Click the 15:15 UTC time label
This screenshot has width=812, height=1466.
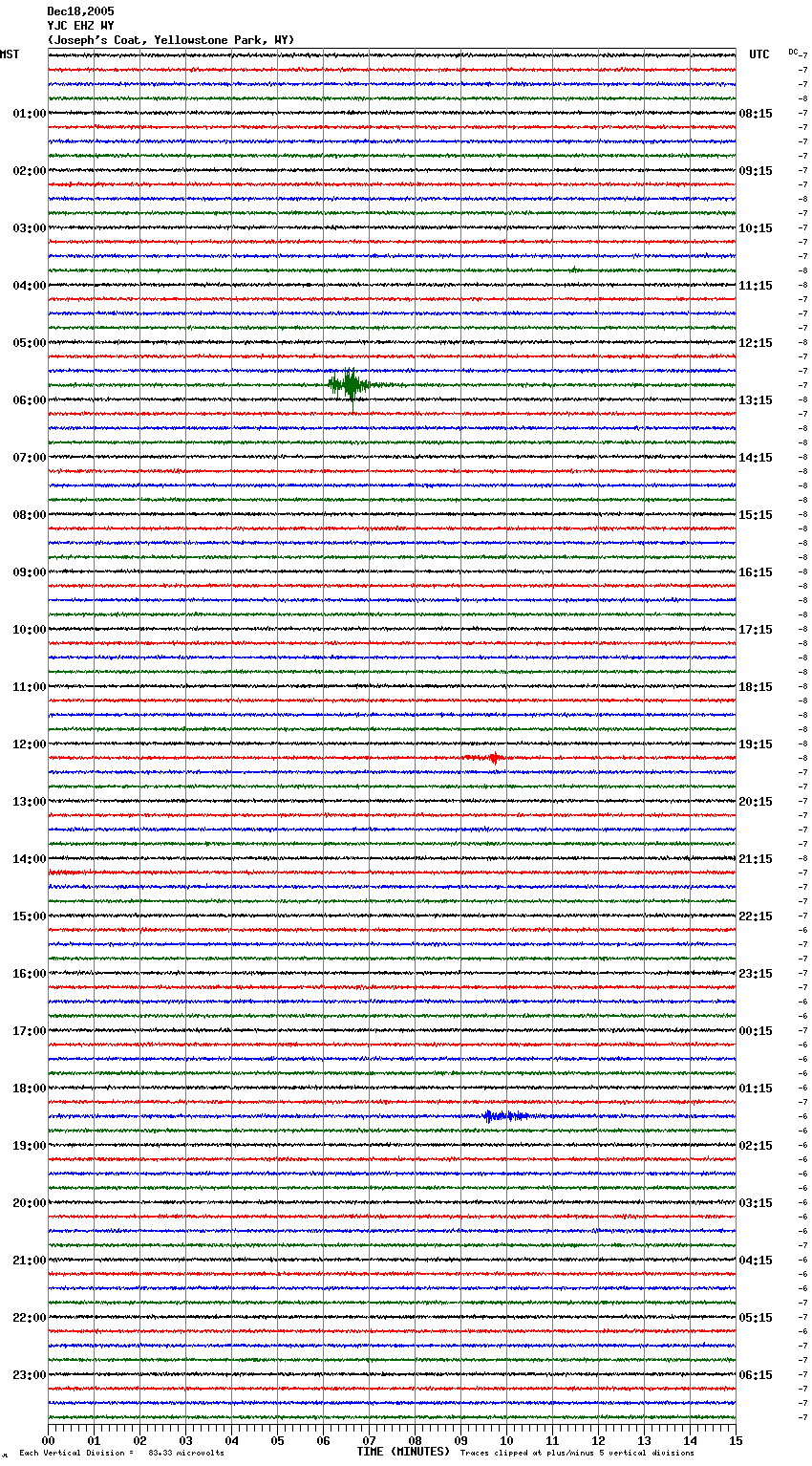[756, 515]
